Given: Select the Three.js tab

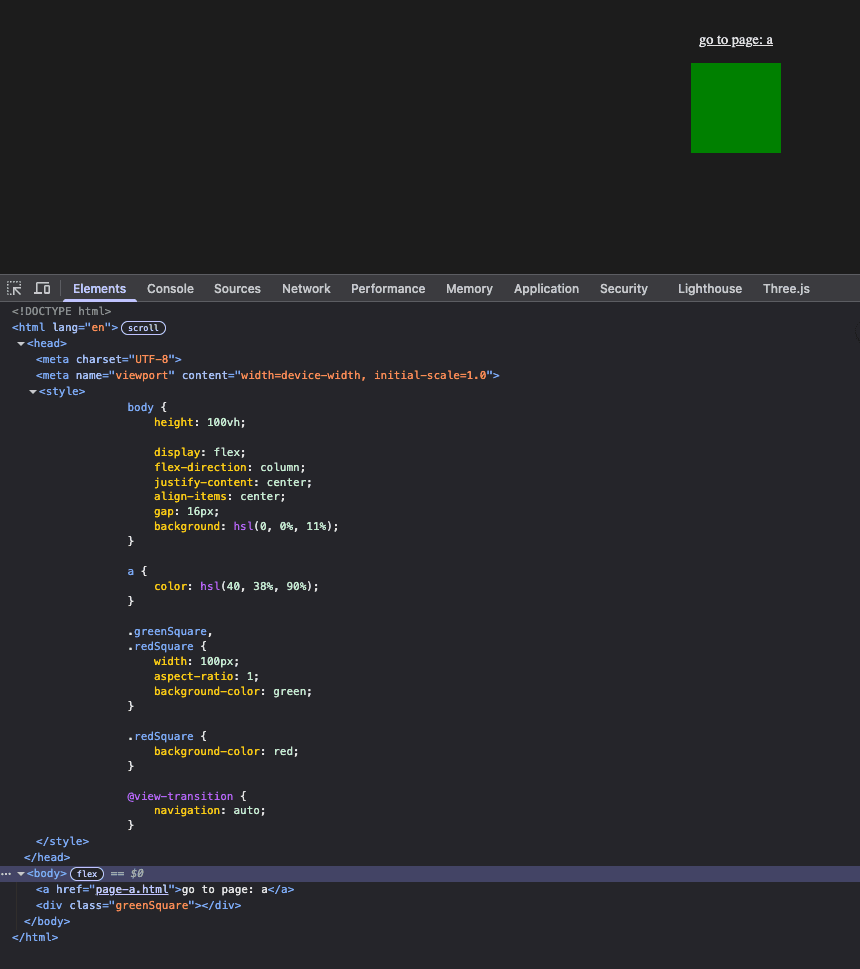Looking at the screenshot, I should 786,289.
